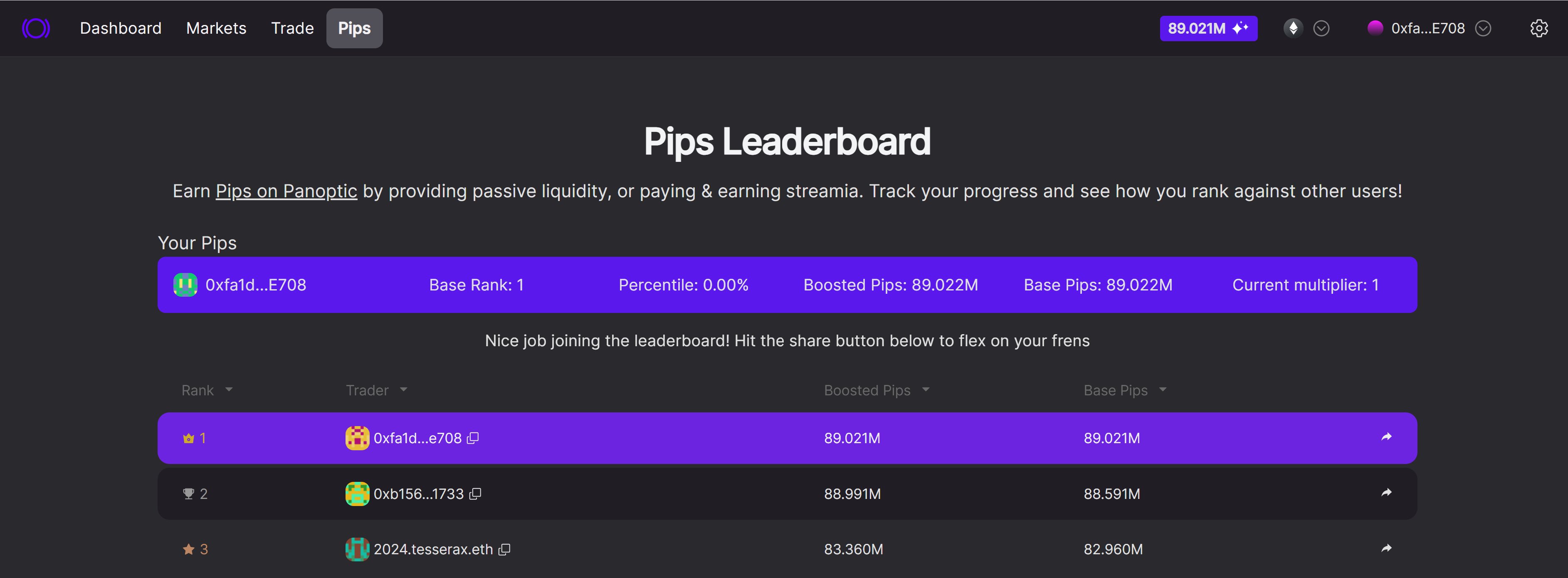Copy address 0xb156...1733 with copy icon

coord(475,494)
